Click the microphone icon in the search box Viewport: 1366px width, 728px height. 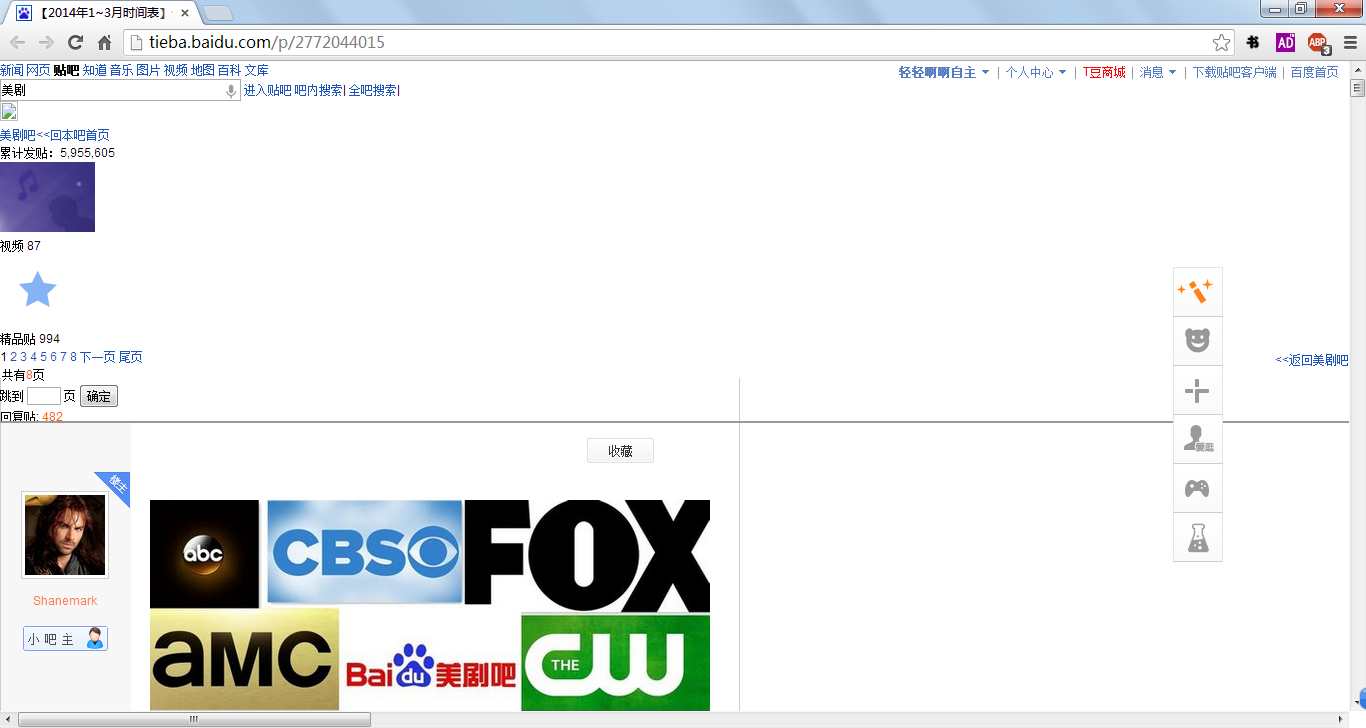point(231,91)
